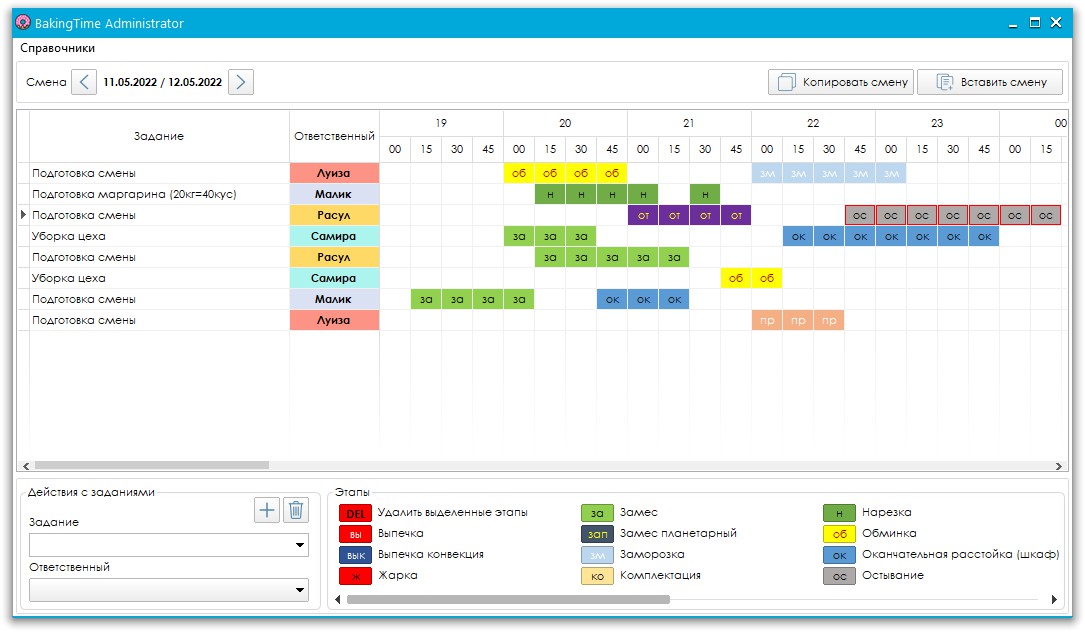This screenshot has height=632, width=1085.
Task: Choose the Окончательная расстойка stage swatch
Action: 839,554
